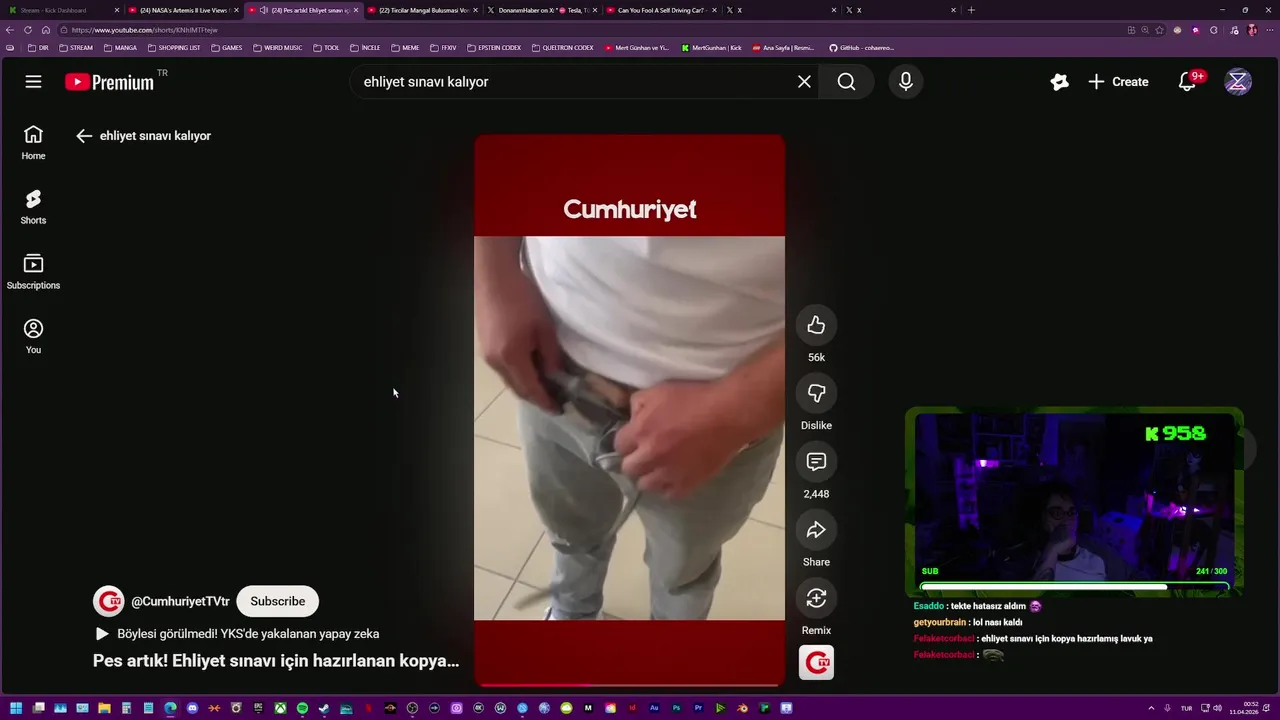This screenshot has width=1280, height=720.
Task: Clear the search query with X
Action: click(804, 82)
